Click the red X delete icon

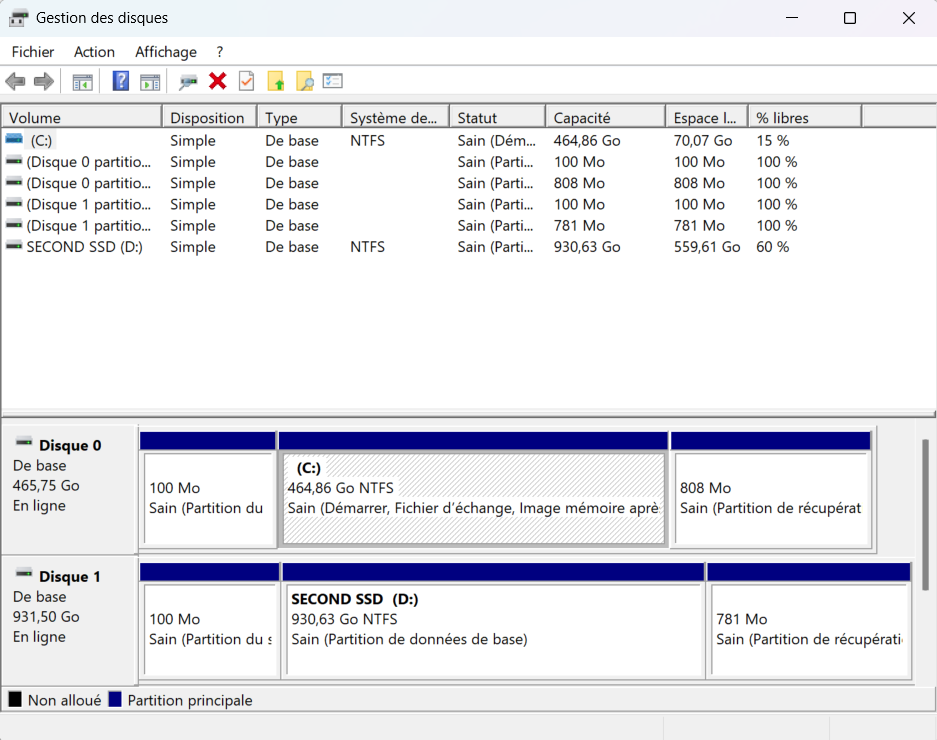pyautogui.click(x=217, y=82)
